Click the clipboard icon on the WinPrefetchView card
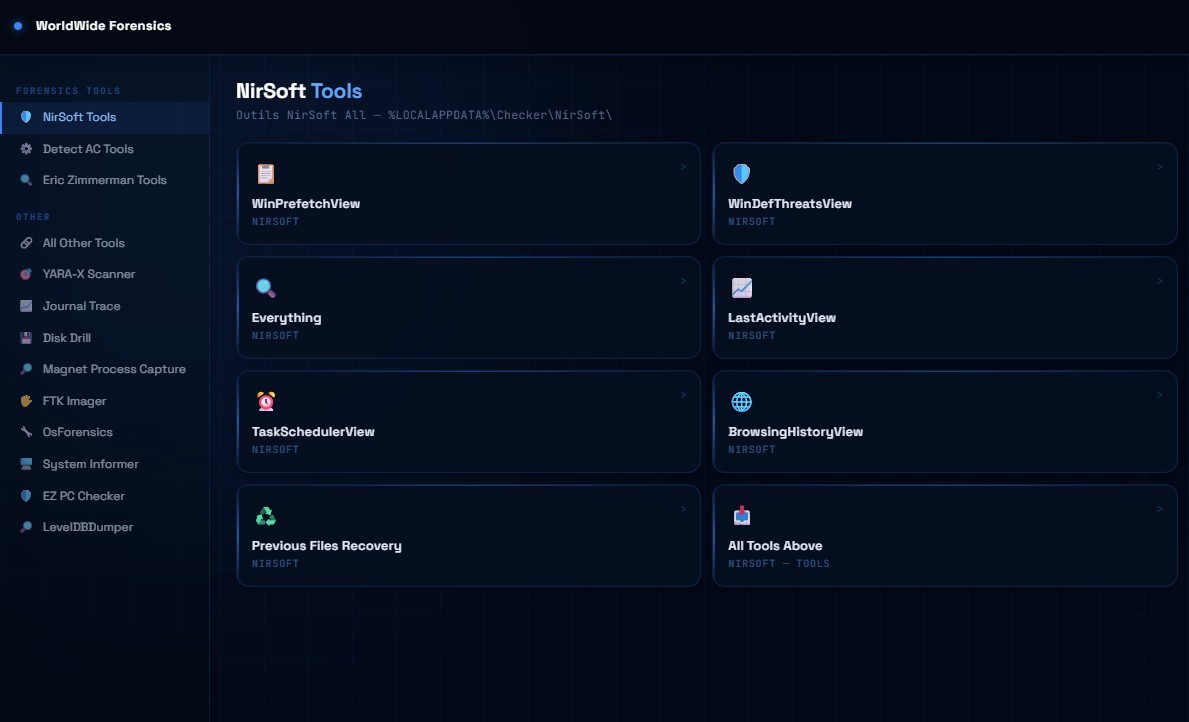 pos(265,174)
